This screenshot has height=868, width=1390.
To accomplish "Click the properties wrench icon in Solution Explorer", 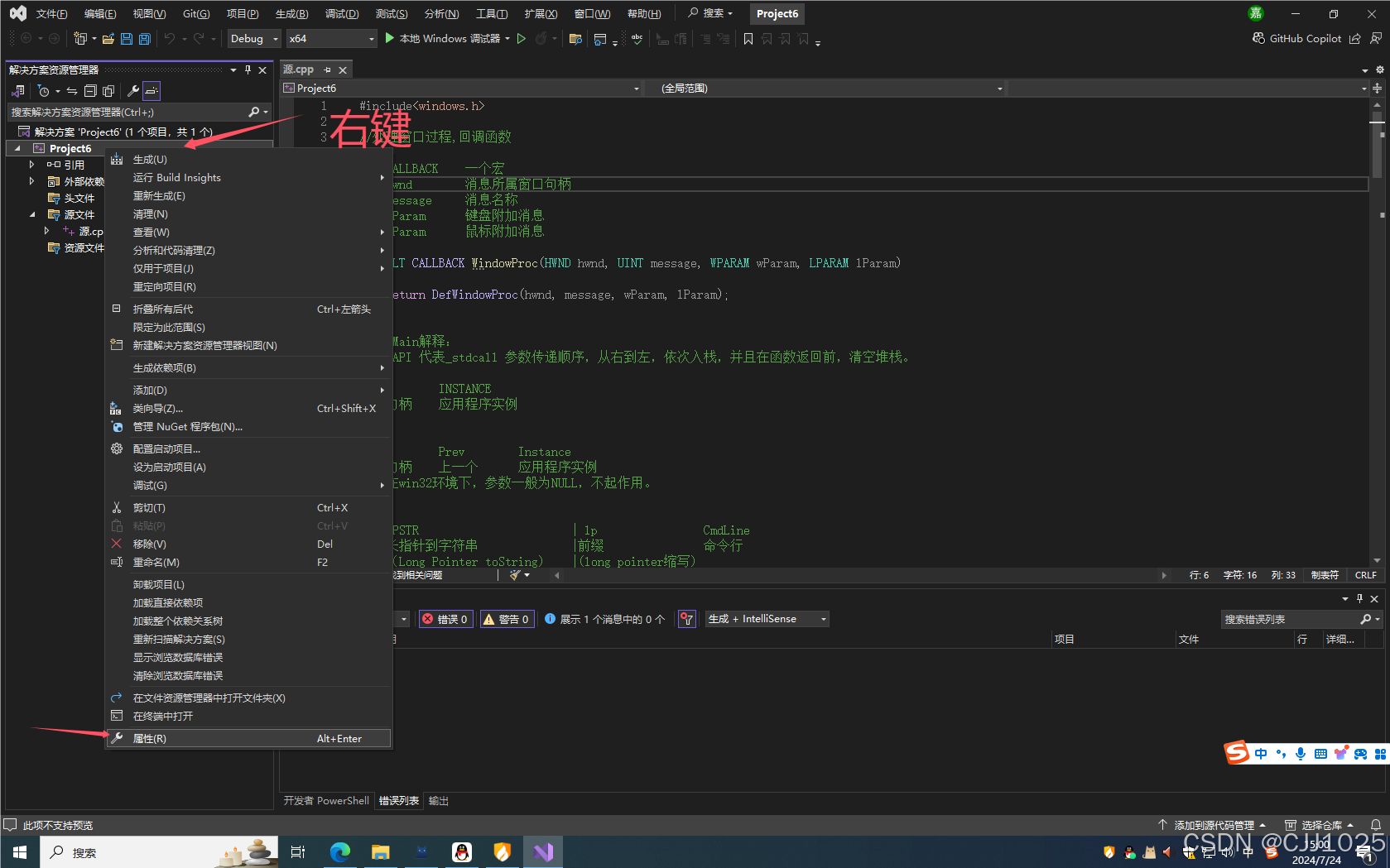I will click(133, 91).
